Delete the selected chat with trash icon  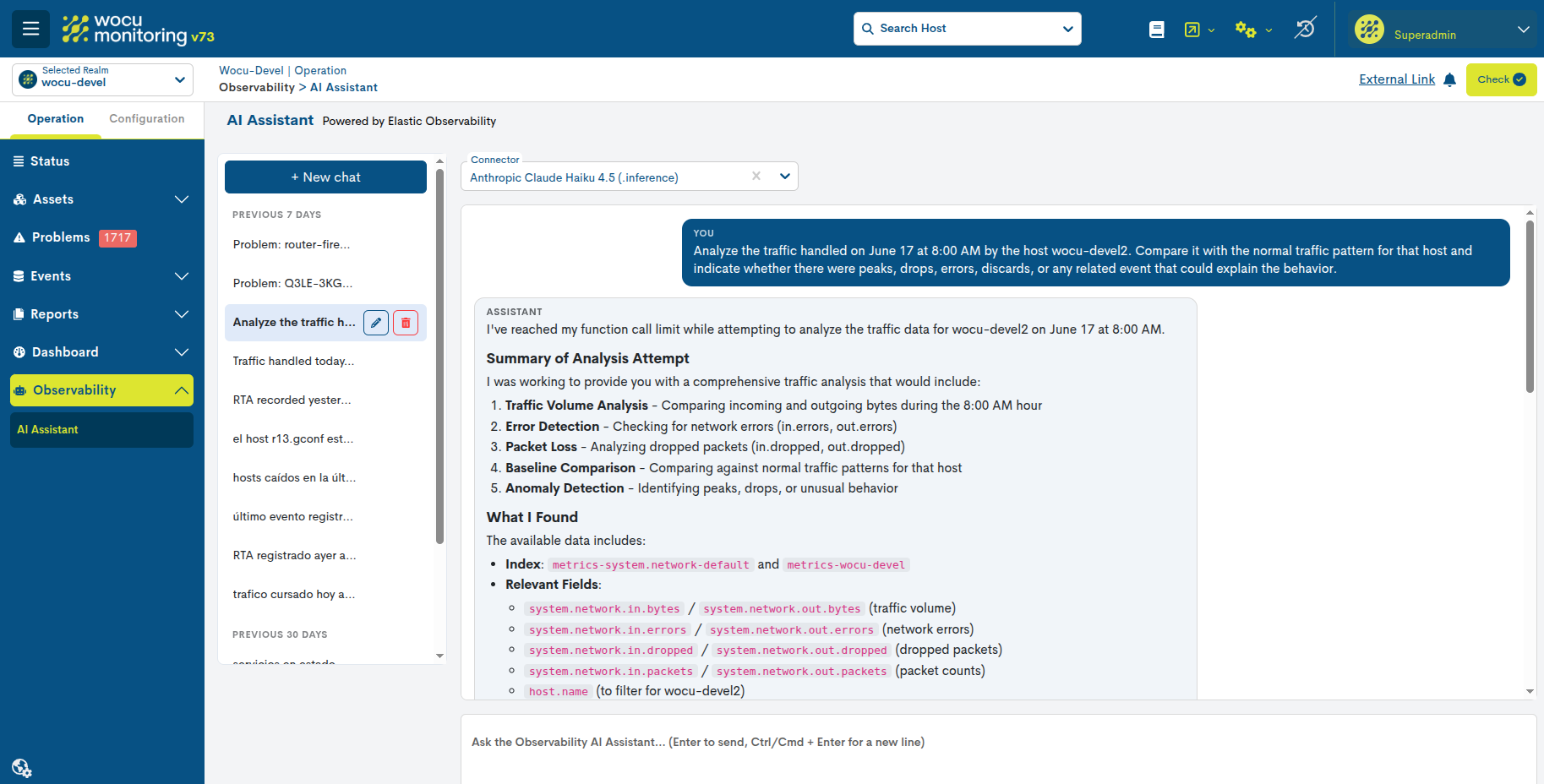(406, 323)
